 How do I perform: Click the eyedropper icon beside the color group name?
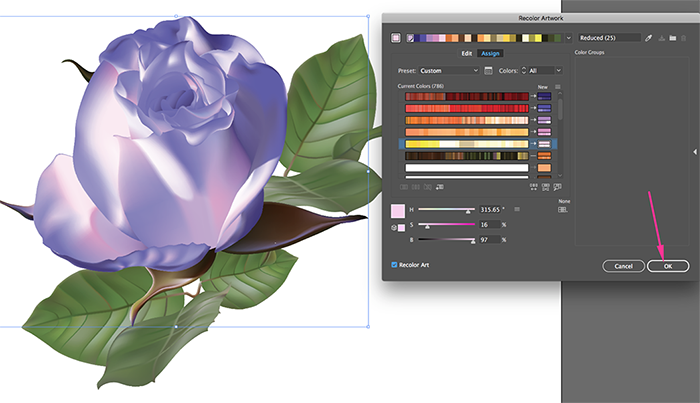(x=648, y=38)
